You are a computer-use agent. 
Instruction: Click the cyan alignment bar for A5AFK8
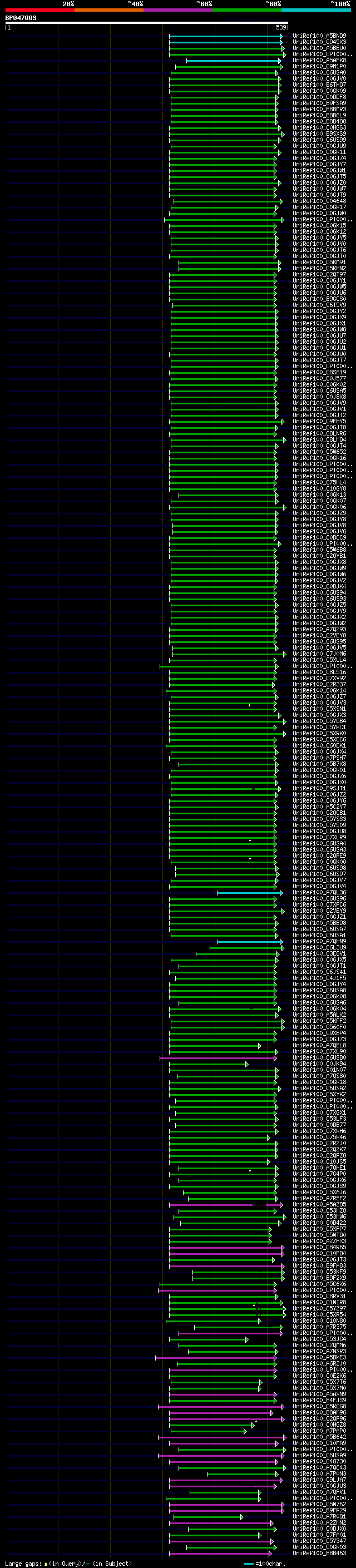coord(234,61)
